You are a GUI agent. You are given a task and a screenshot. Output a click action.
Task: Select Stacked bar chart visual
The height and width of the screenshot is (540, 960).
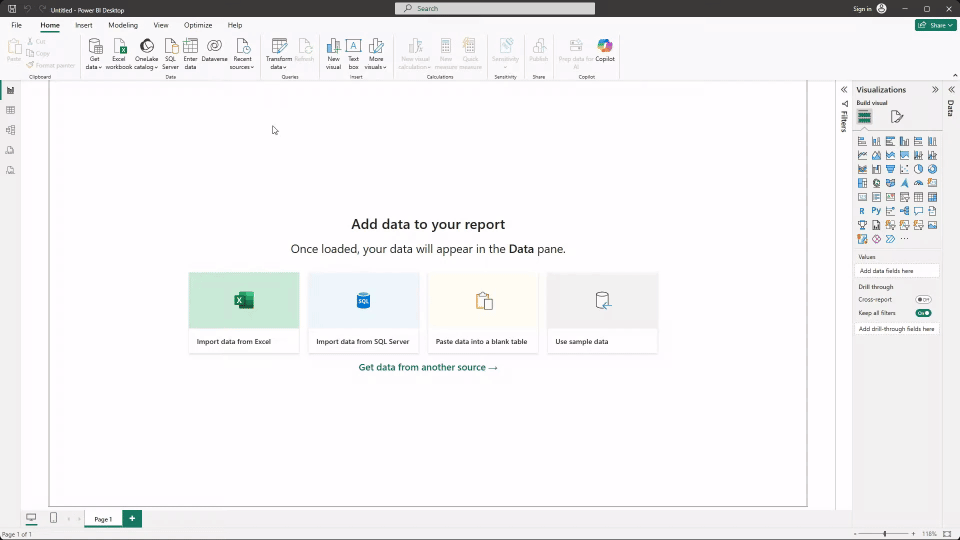coord(862,141)
